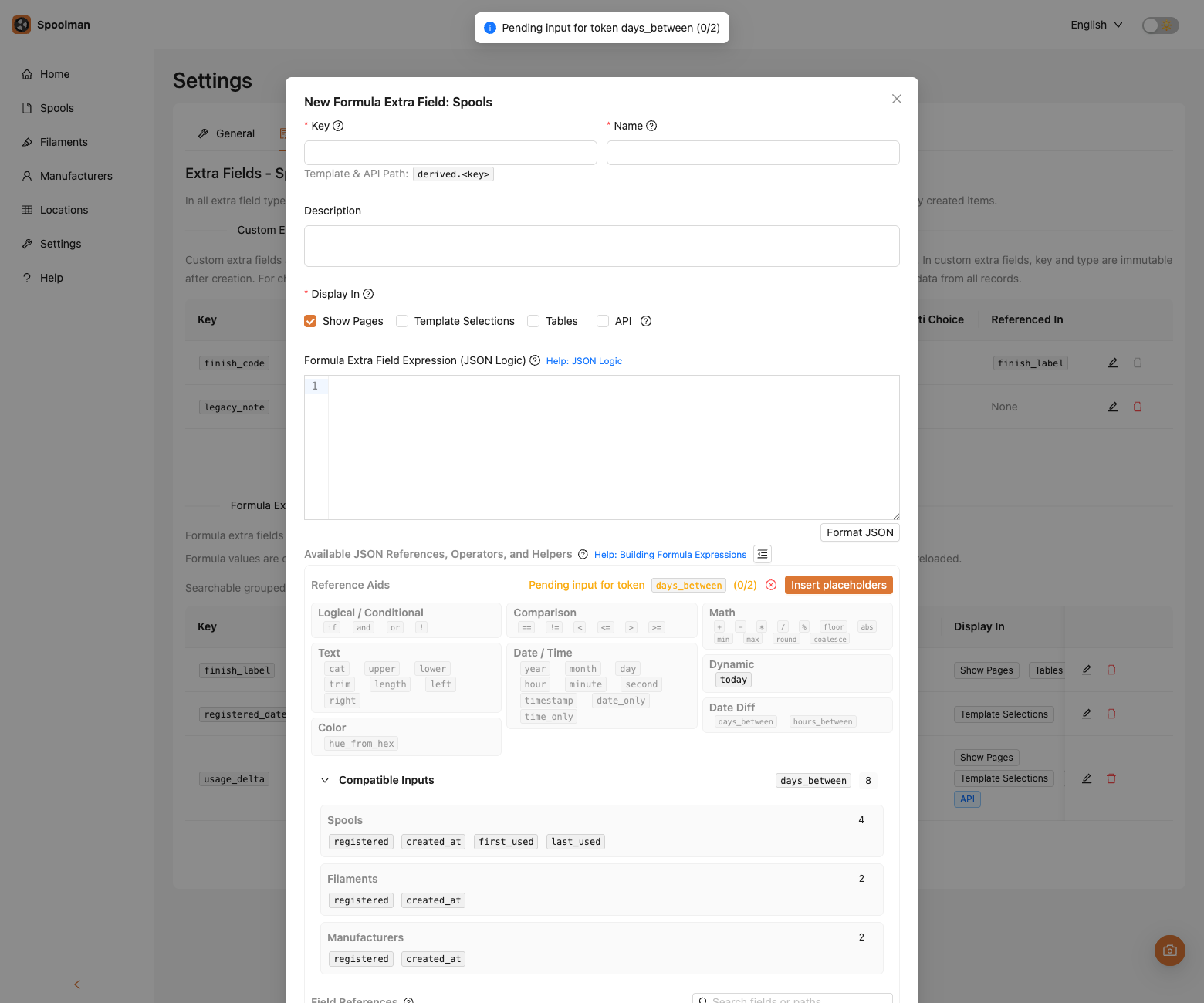Image resolution: width=1204 pixels, height=1003 pixels.
Task: Click the date_only Date / Time token
Action: click(621, 701)
